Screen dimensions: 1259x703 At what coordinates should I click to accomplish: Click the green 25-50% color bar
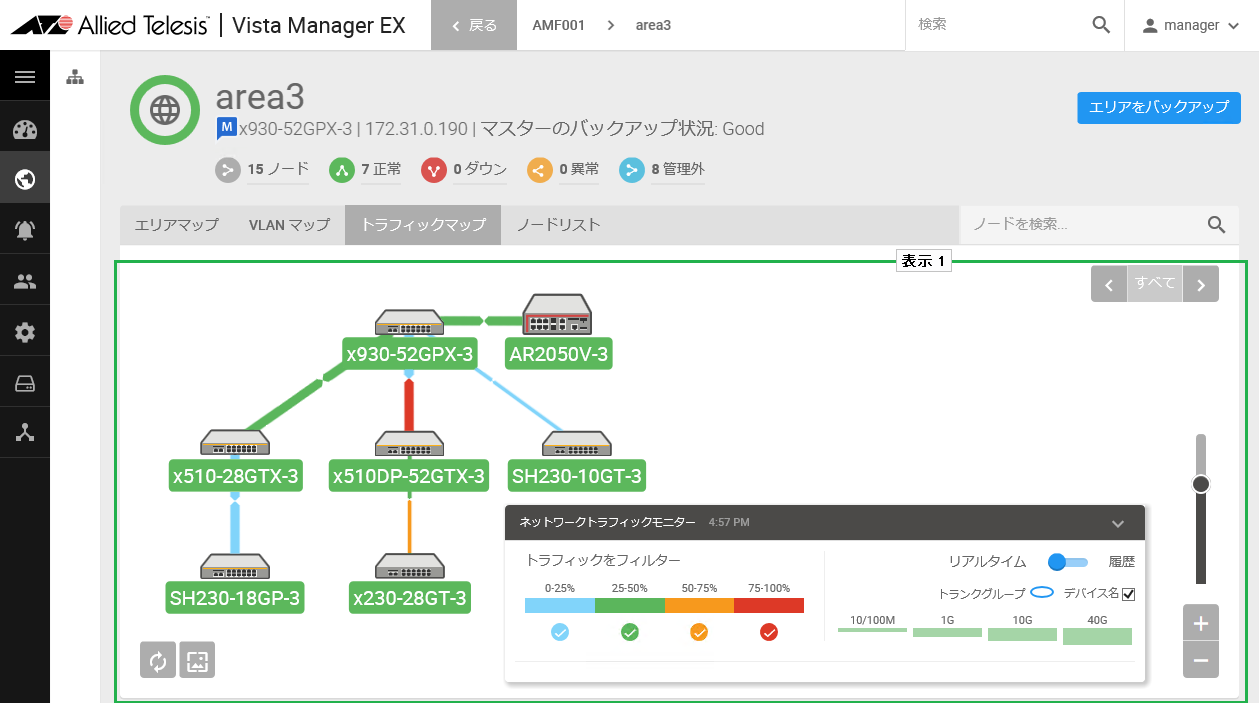point(630,605)
